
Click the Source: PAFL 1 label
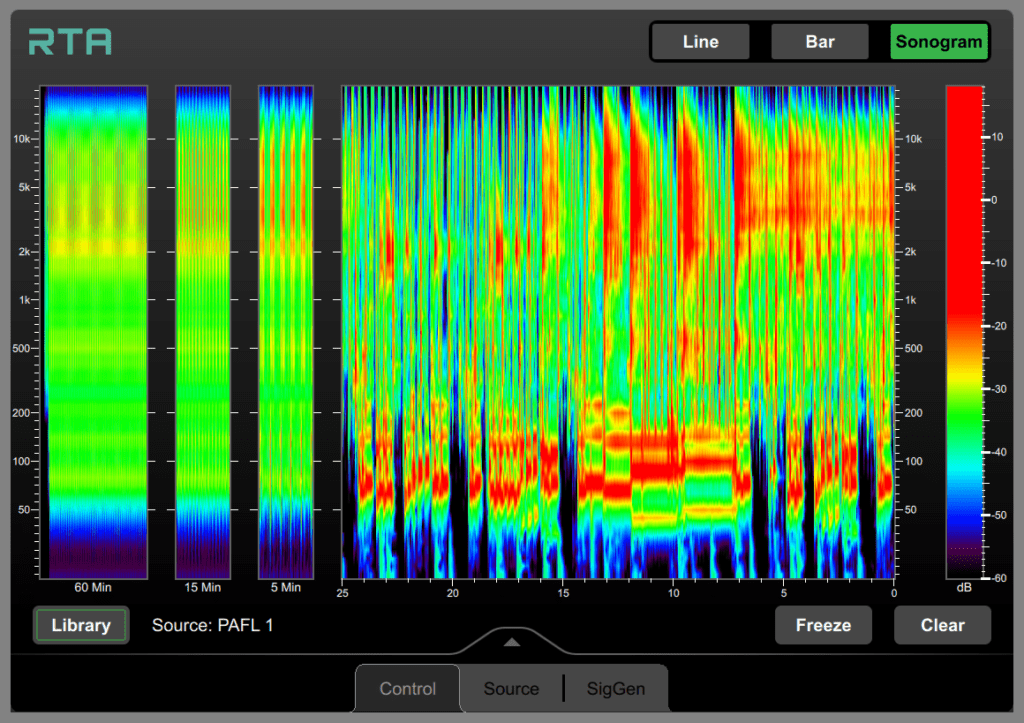(212, 625)
